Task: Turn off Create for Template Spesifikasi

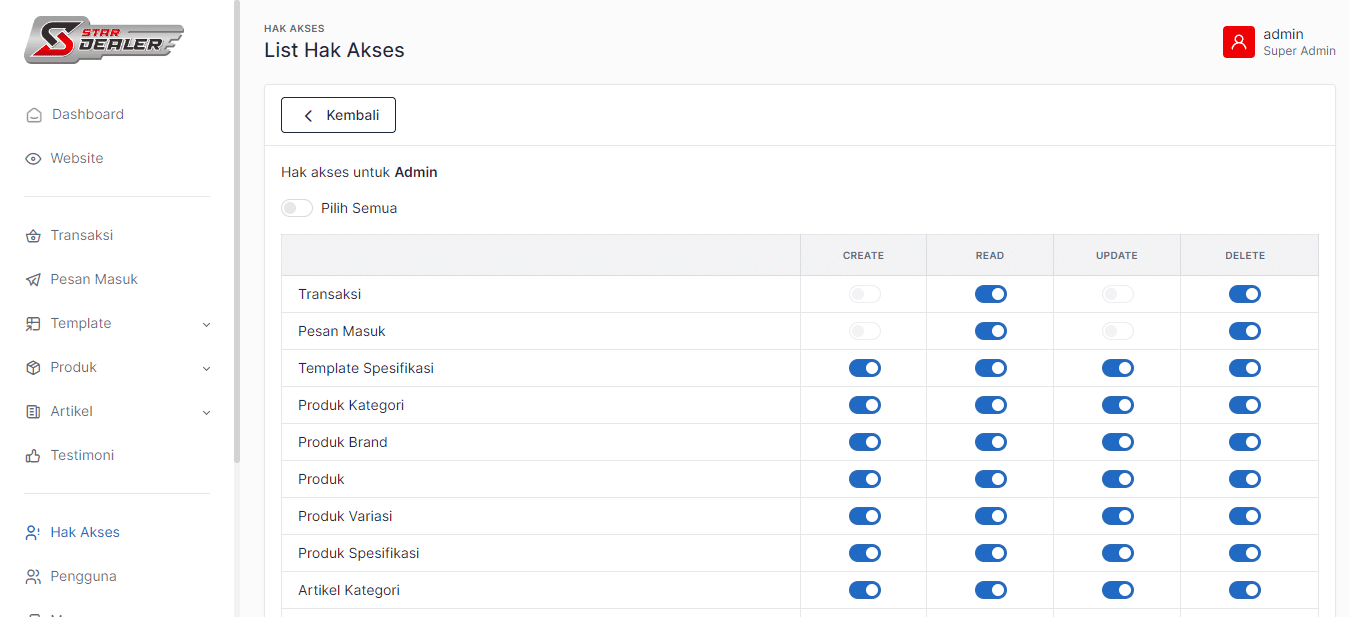Action: (x=864, y=368)
